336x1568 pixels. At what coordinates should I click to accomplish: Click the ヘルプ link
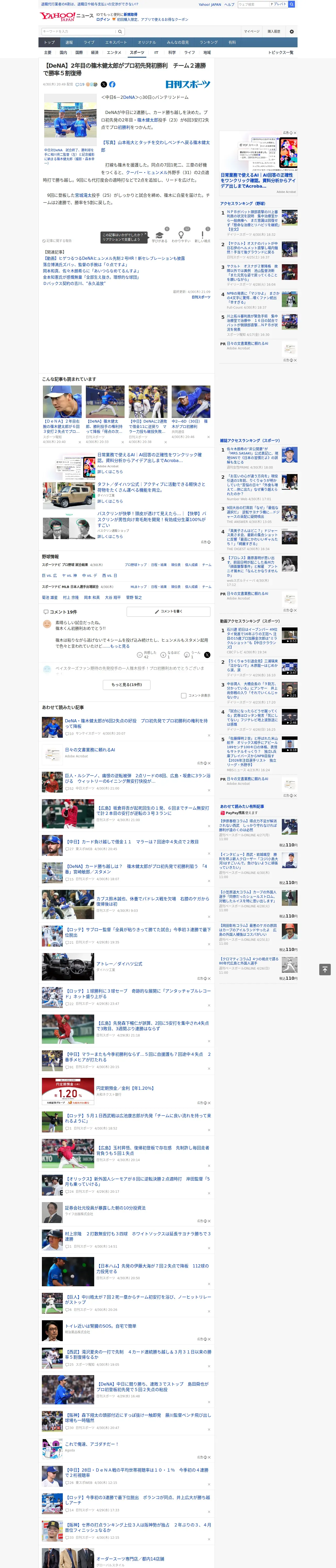point(229,4)
